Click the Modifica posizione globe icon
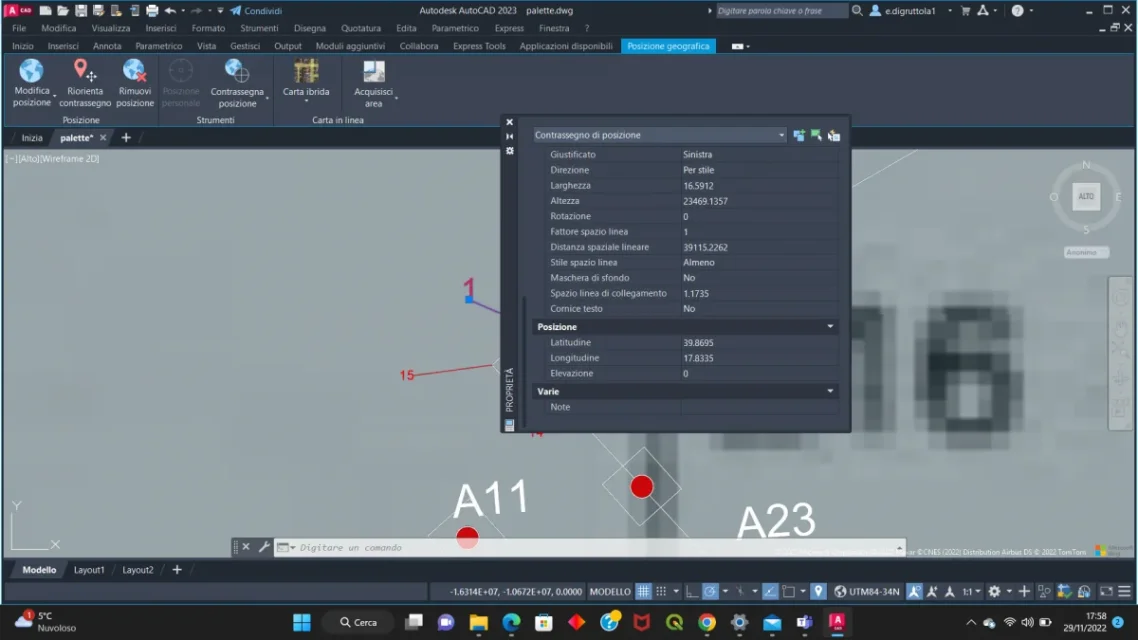Image resolution: width=1138 pixels, height=640 pixels. 31,71
